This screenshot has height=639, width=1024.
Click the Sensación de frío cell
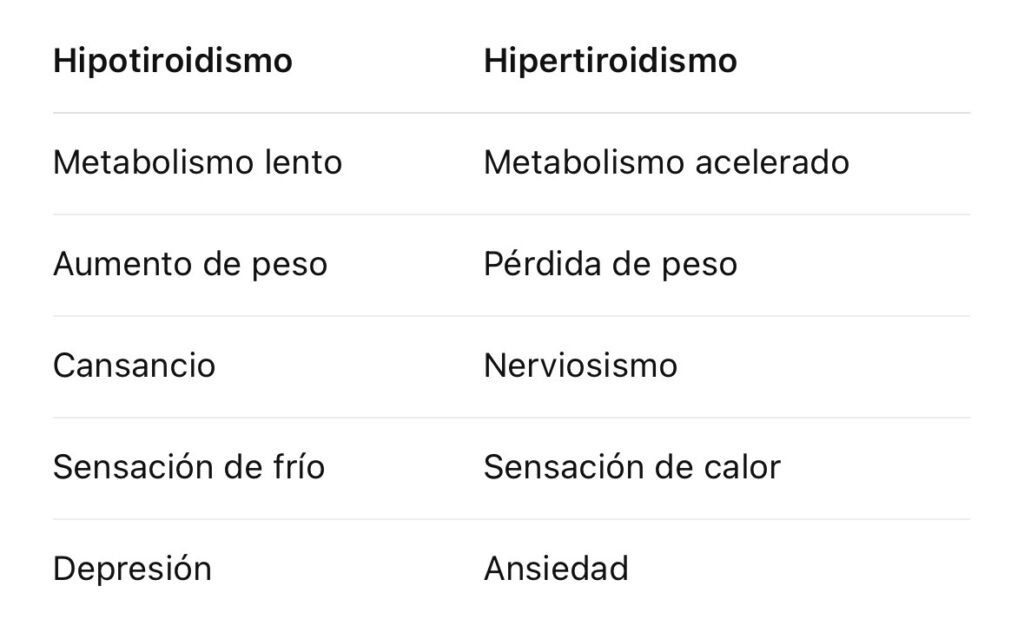[x=189, y=467]
